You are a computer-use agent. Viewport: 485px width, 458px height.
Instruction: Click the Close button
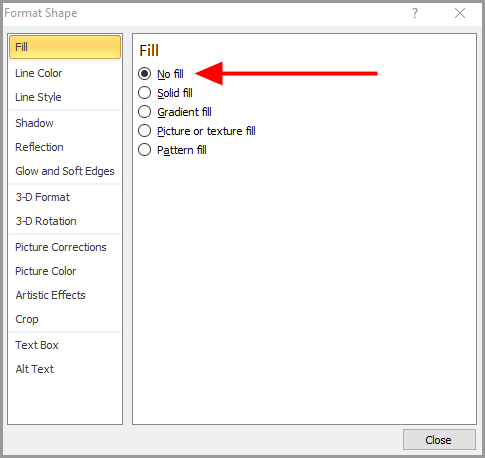pyautogui.click(x=439, y=440)
